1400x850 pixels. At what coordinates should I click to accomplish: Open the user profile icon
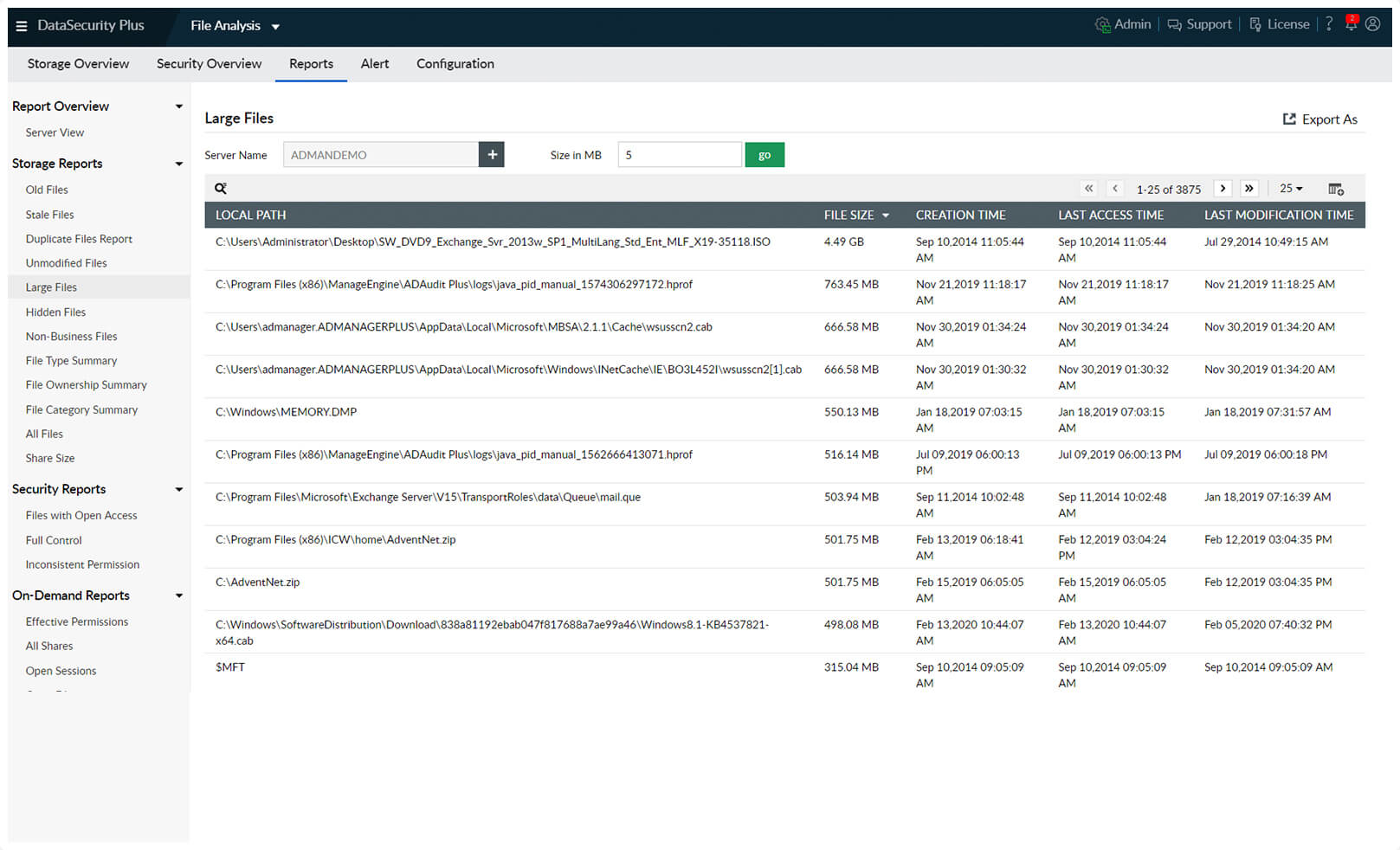click(x=1372, y=24)
